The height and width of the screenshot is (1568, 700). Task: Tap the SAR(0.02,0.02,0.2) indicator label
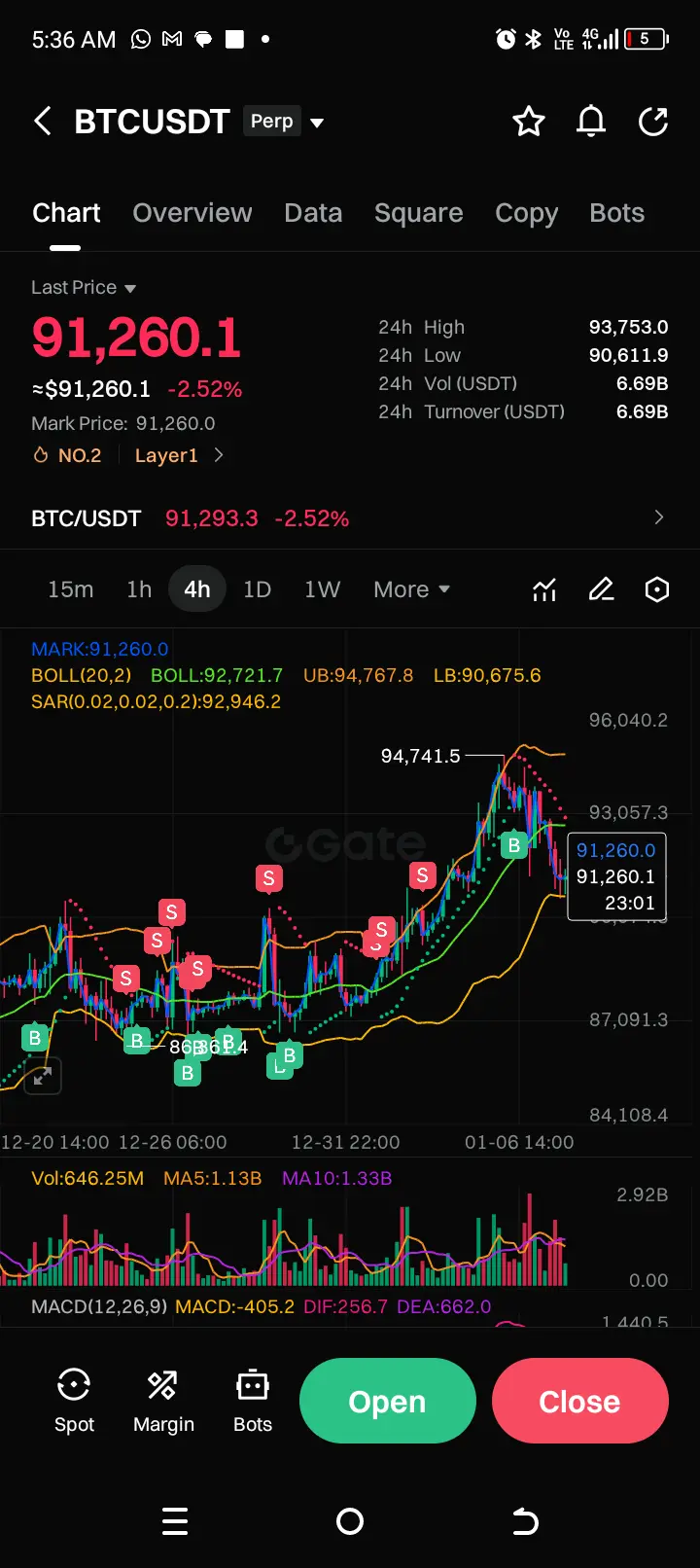point(156,702)
